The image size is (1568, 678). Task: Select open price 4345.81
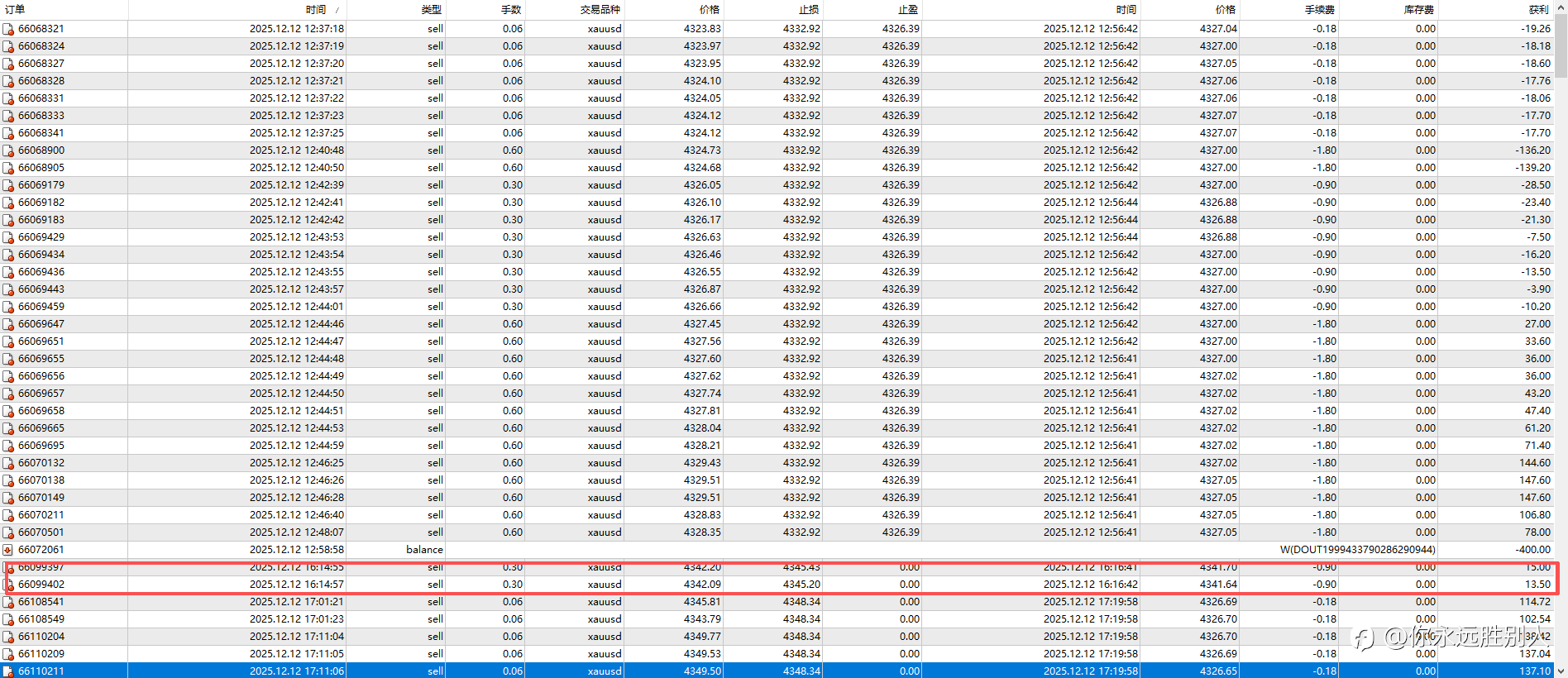[x=702, y=602]
